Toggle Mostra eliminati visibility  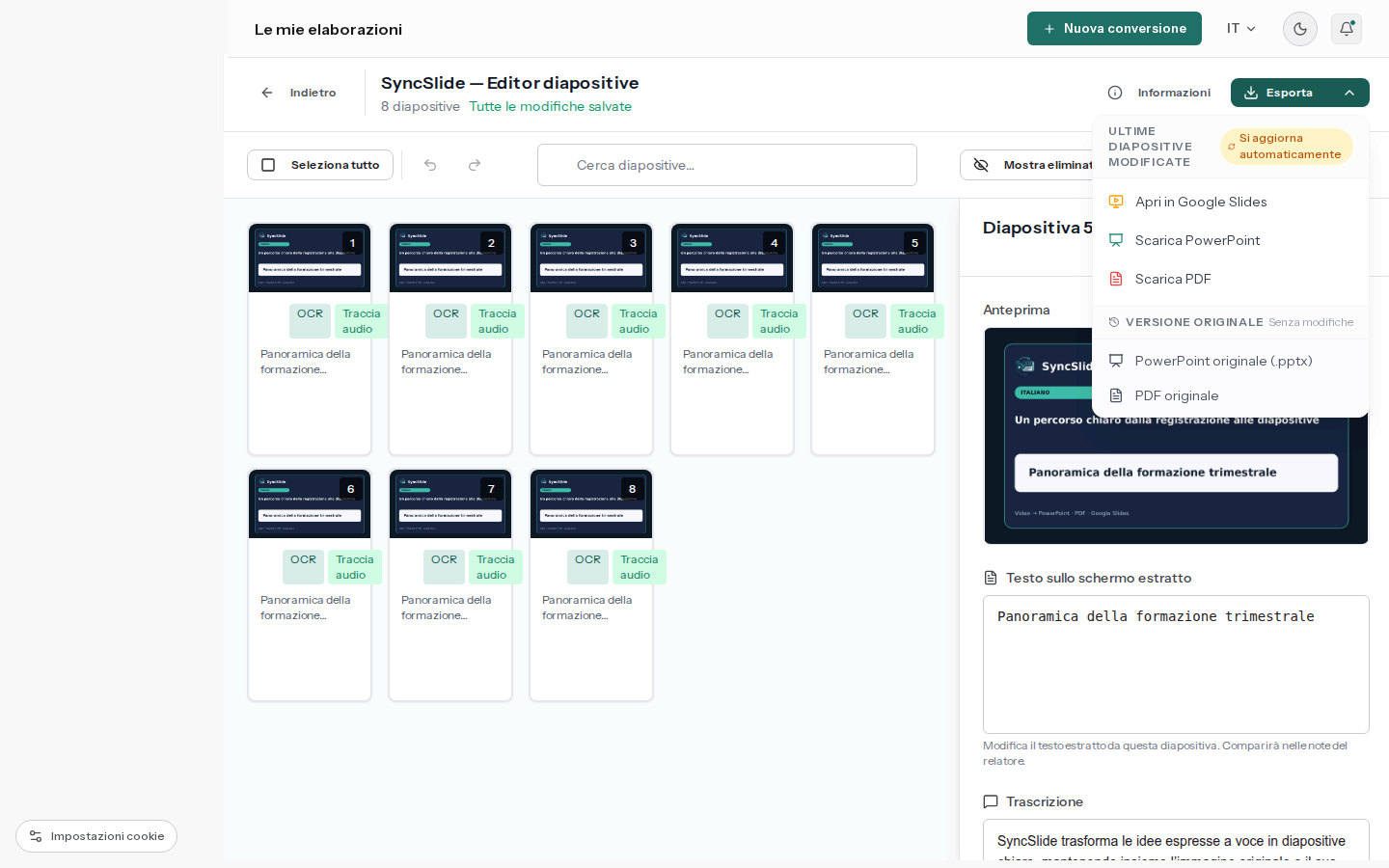[x=1032, y=165]
